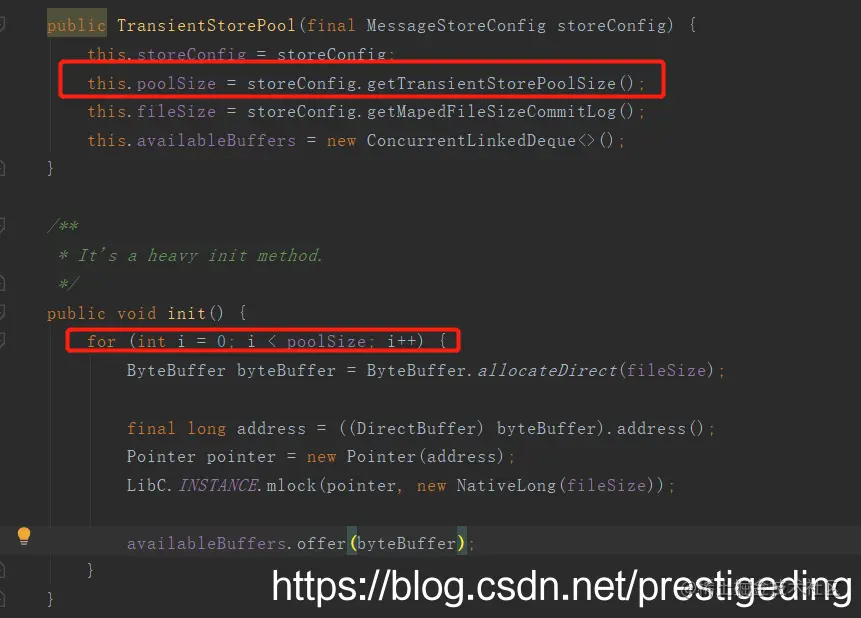
Task: Collapse the for loop fold marker
Action: point(2,341)
